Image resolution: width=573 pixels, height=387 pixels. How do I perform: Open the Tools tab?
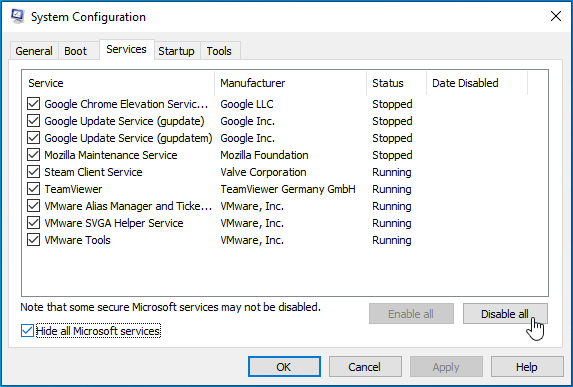219,51
